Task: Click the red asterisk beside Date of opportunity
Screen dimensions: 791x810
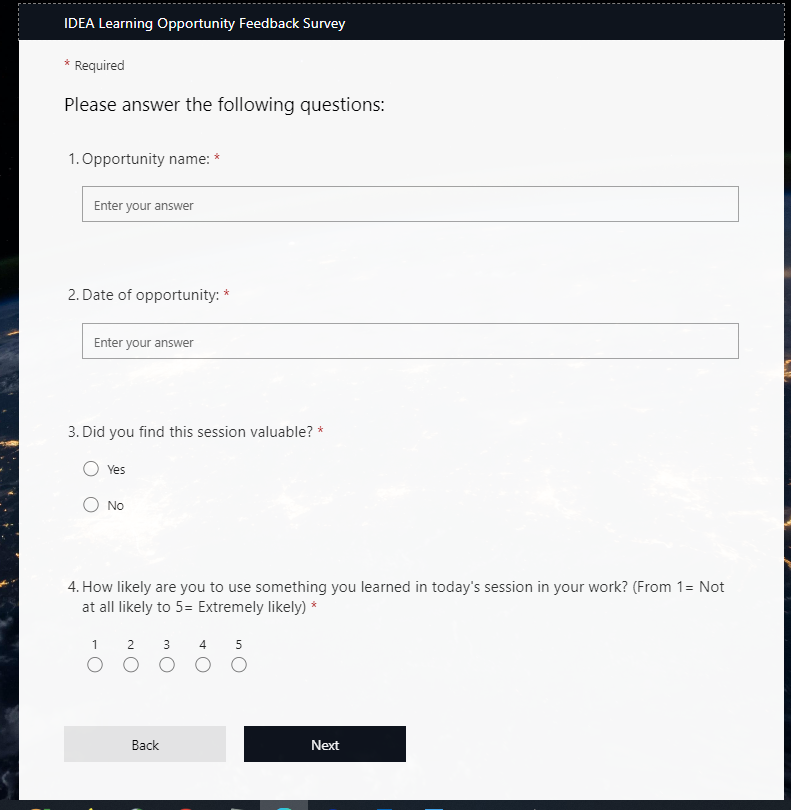Action: coord(226,295)
